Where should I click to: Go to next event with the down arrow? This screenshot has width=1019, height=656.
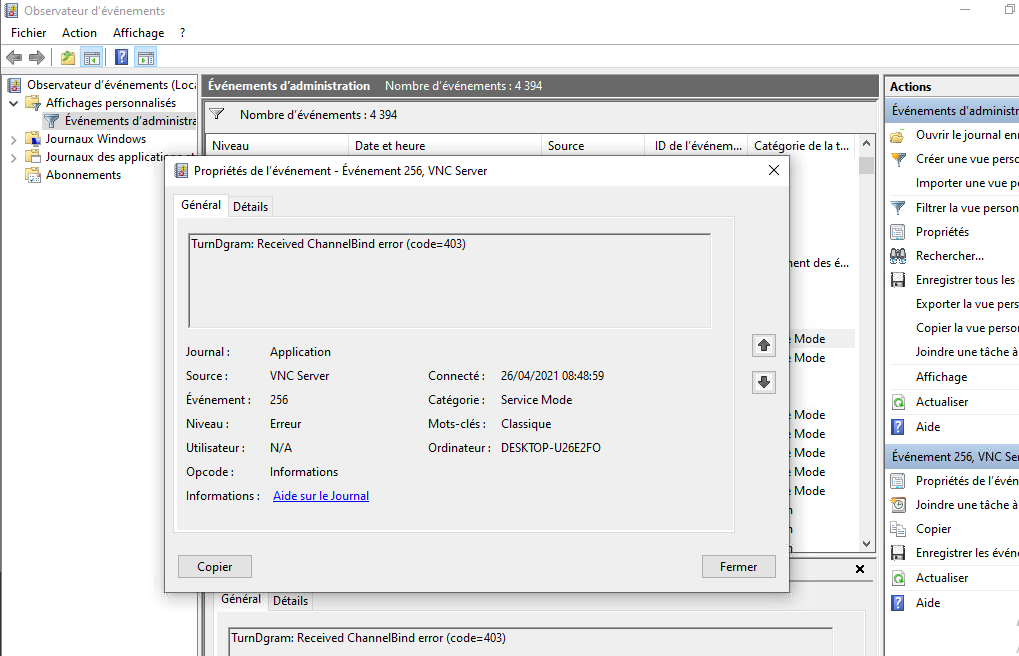point(764,382)
